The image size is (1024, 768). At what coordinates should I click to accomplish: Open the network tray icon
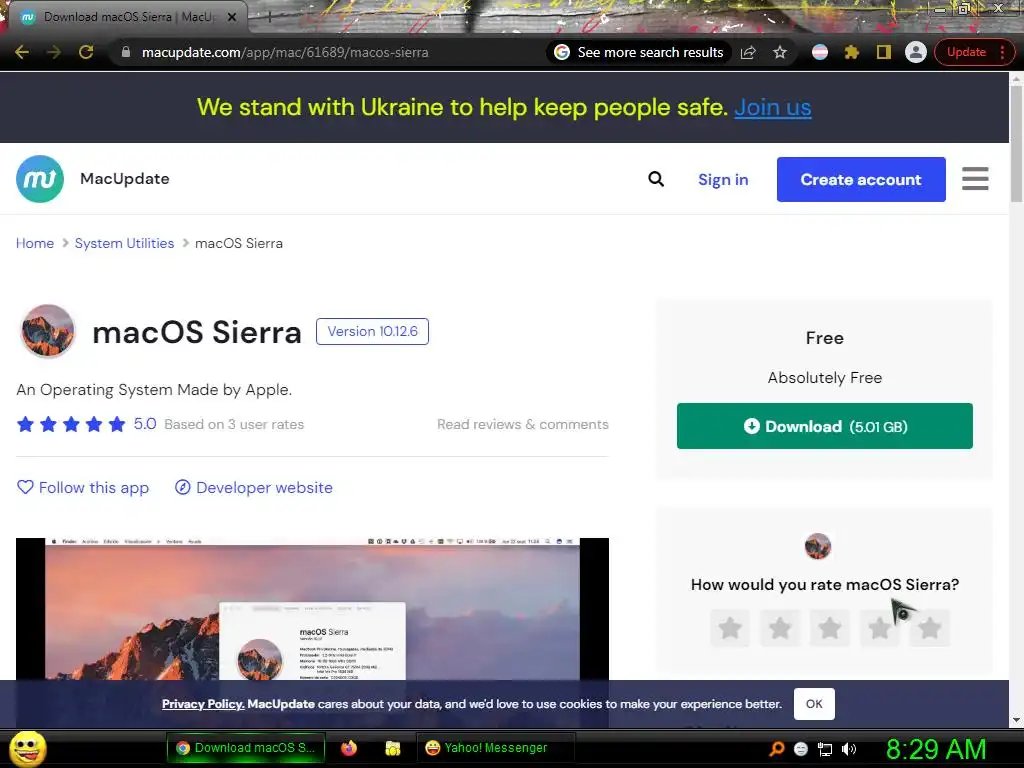click(x=825, y=749)
